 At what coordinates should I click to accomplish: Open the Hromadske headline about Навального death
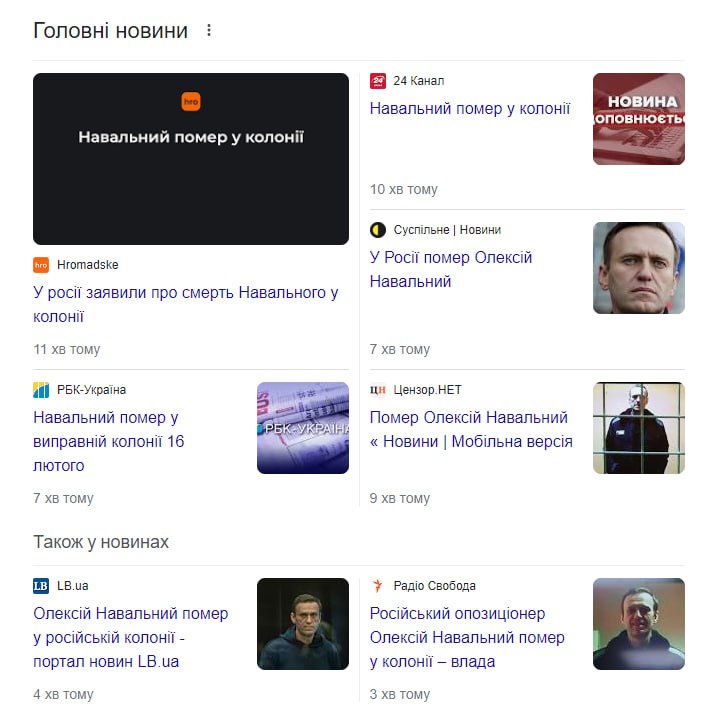tap(185, 305)
